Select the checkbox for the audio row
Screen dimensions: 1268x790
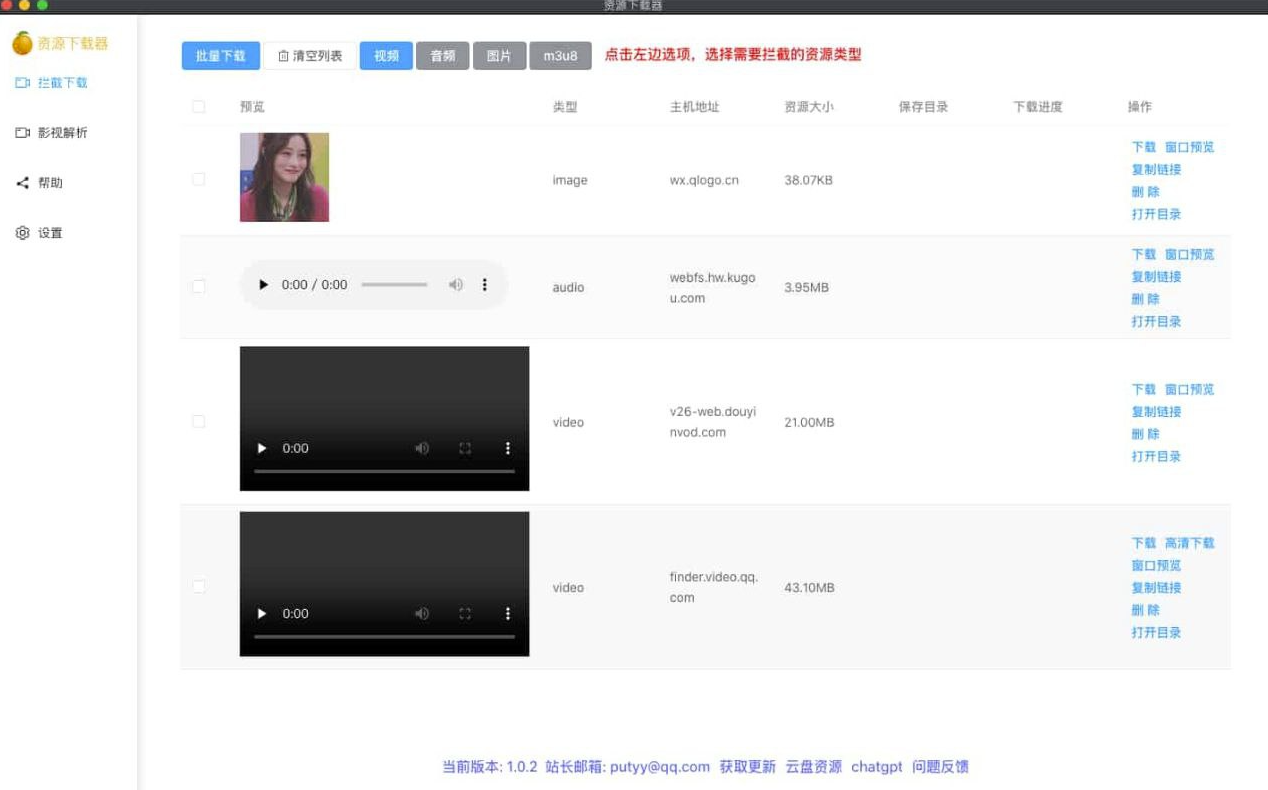[198, 287]
